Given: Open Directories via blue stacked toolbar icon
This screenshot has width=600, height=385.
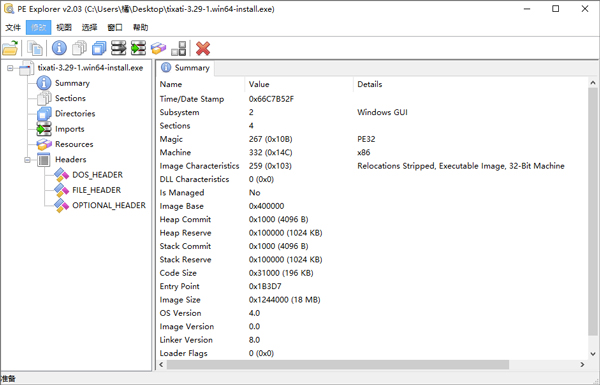Looking at the screenshot, I should [99, 48].
